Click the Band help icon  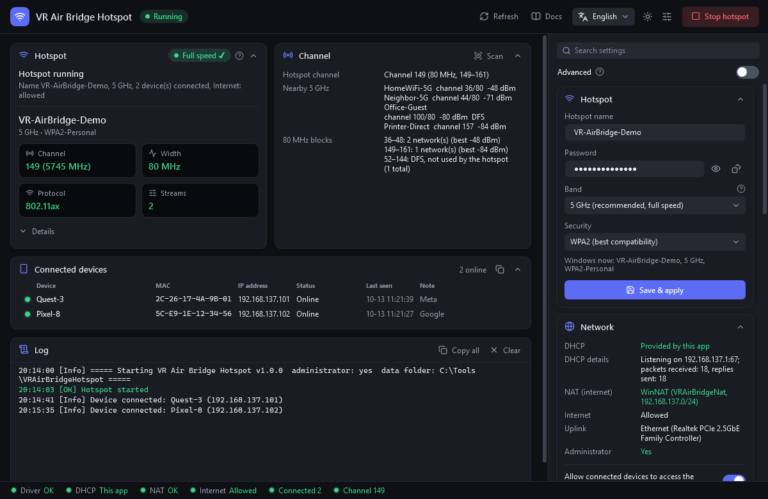tap(741, 189)
